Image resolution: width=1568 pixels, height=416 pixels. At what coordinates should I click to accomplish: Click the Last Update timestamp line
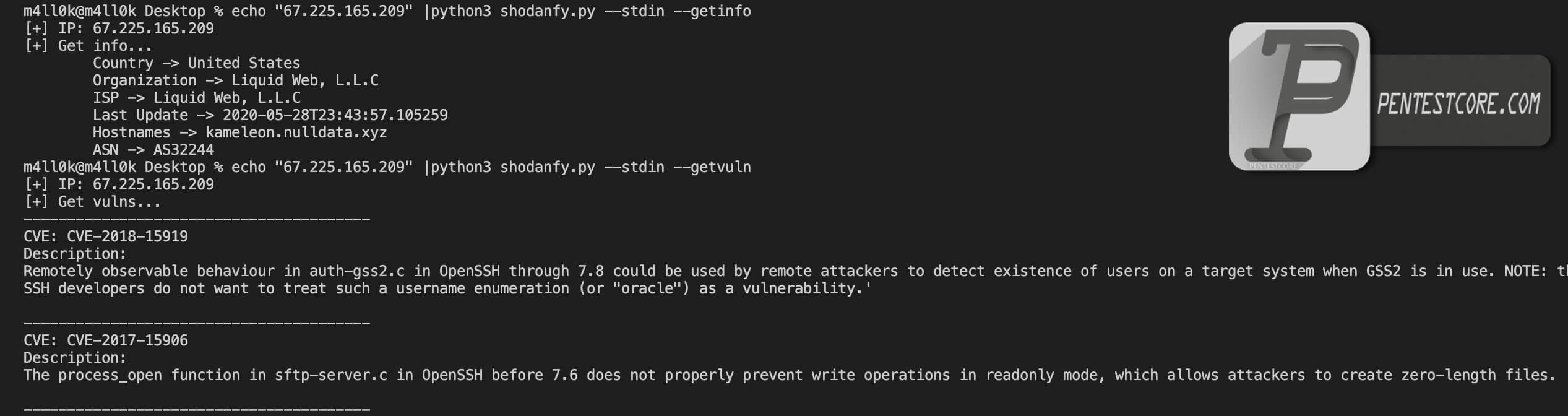point(270,115)
